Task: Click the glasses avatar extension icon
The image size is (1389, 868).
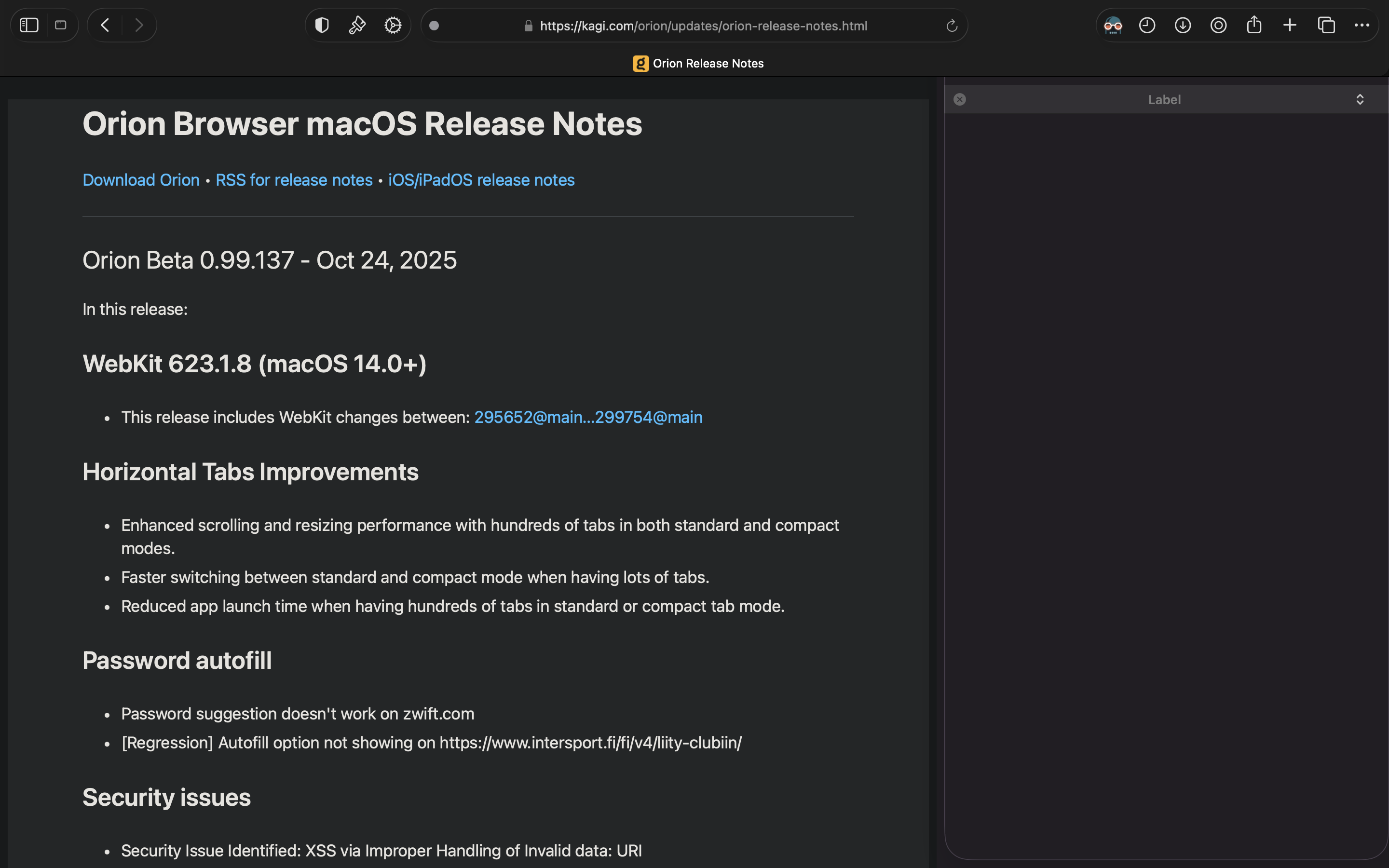Action: tap(1112, 25)
